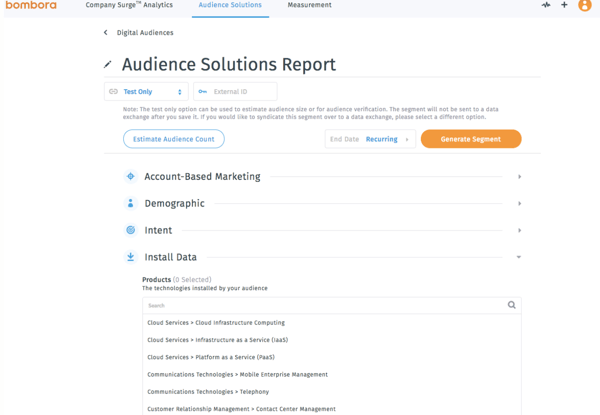Expand the Account-Based Marketing section arrow

519,177
